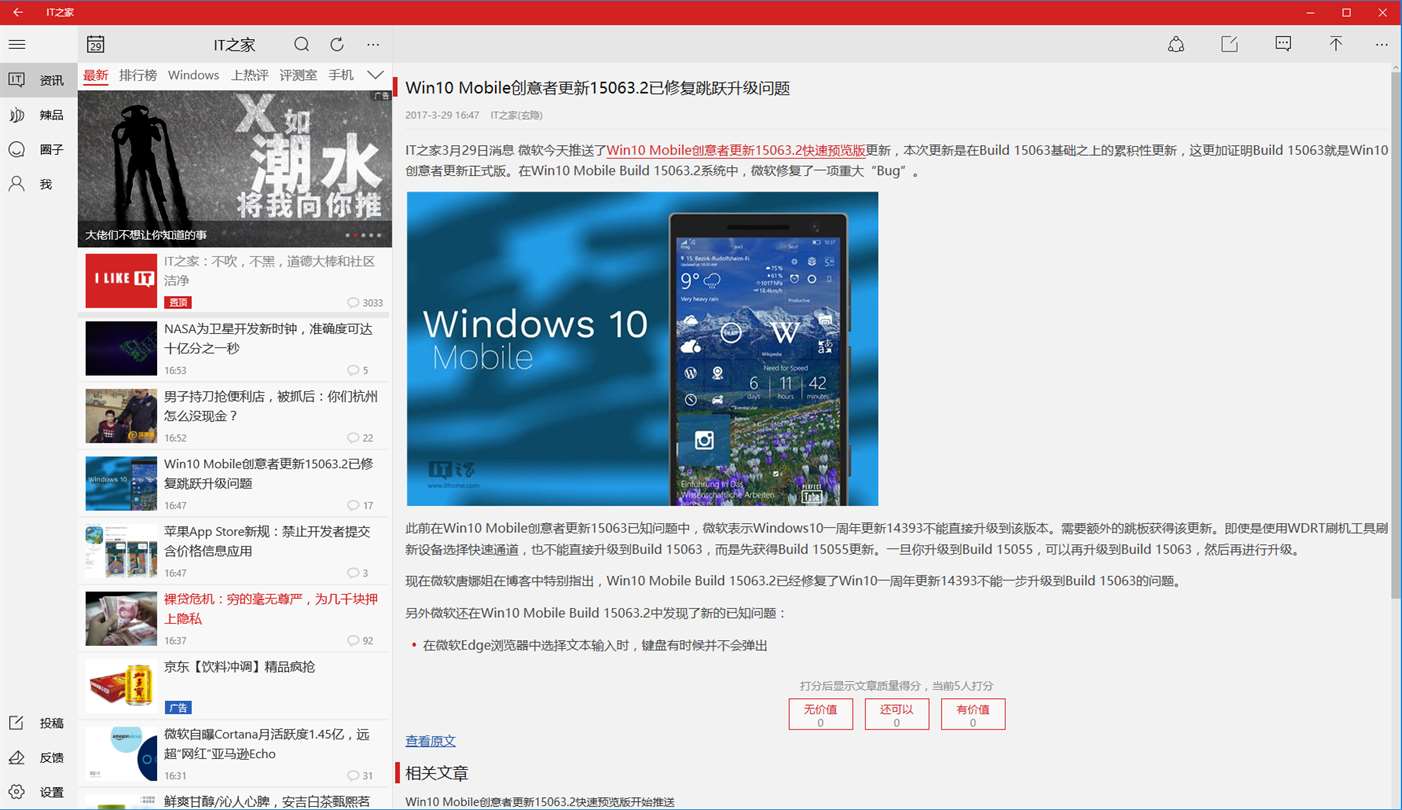Screen dimensions: 1402x810
Task: Open 苹果App Store新规 article
Action: point(235,551)
